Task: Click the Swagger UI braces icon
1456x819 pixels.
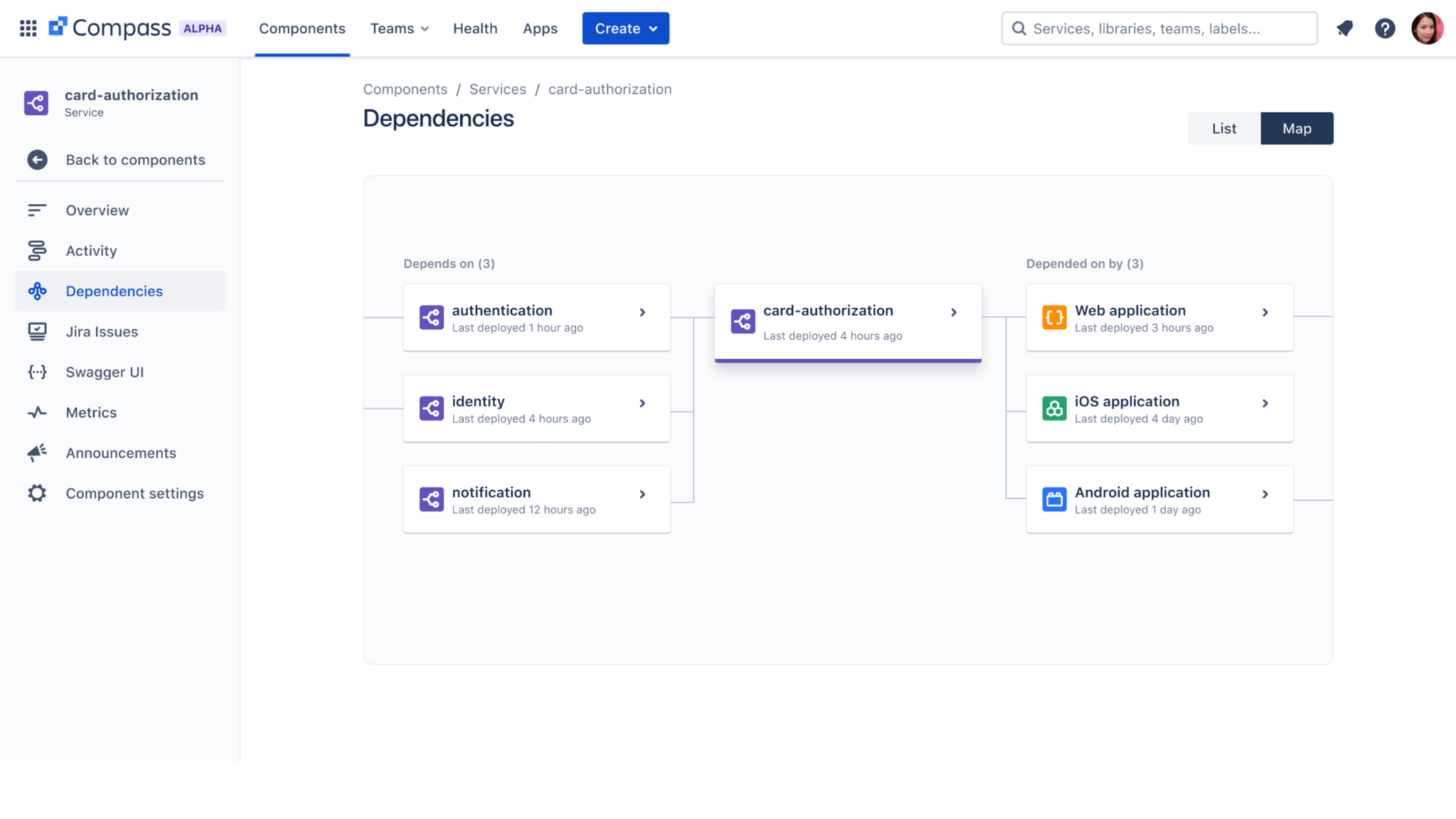Action: [x=37, y=372]
